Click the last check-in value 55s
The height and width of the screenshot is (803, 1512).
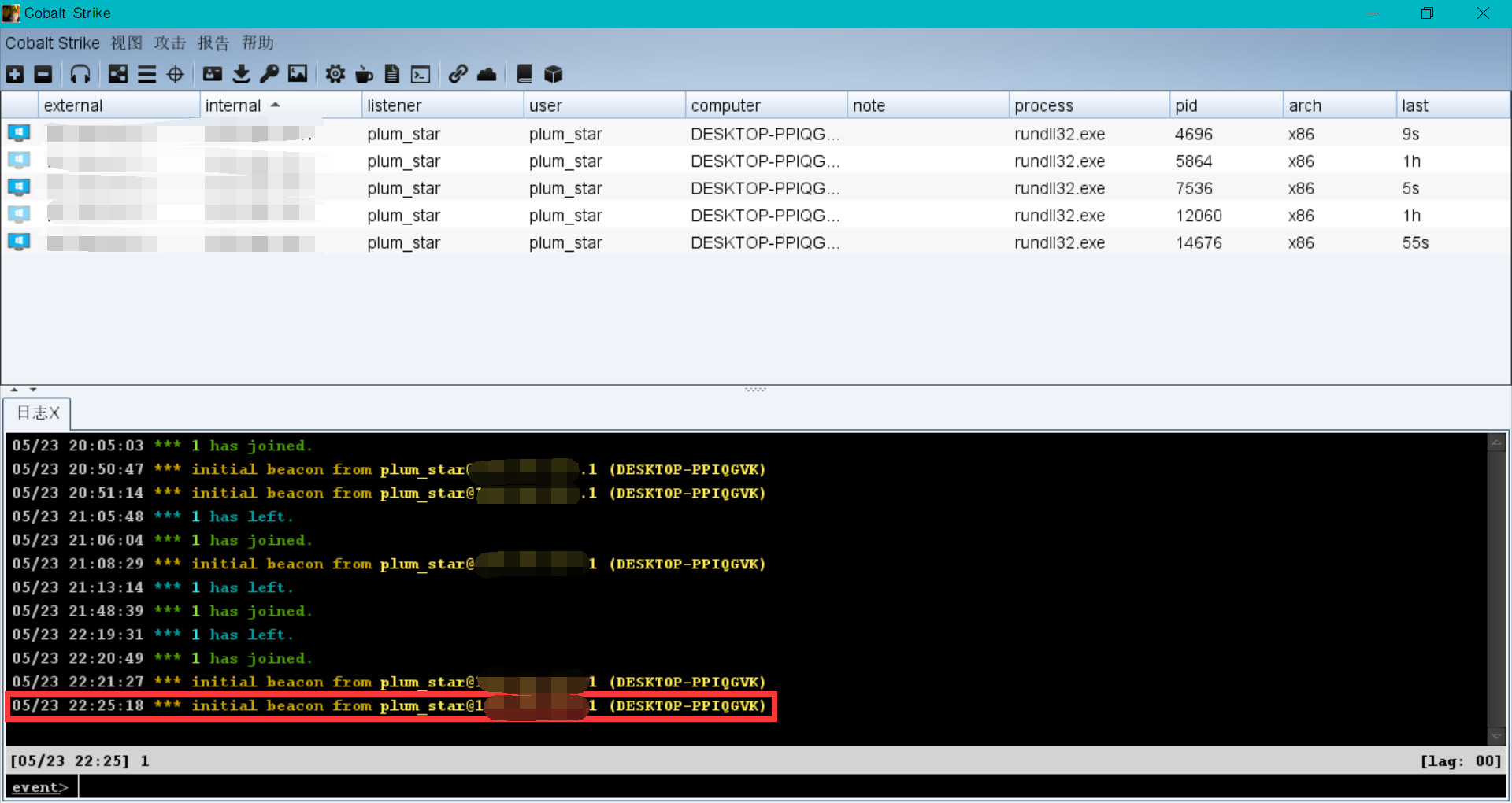1415,242
